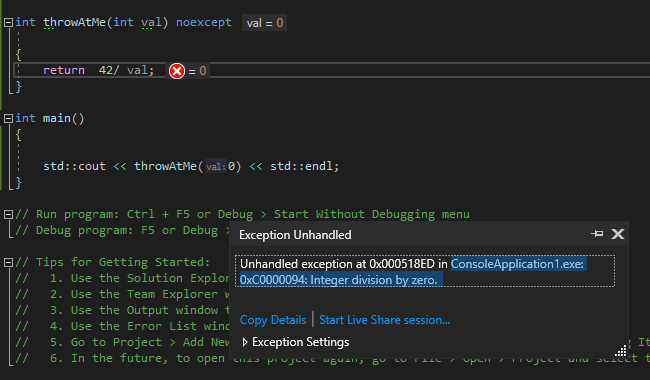Collapse the main function block

pos(8,119)
